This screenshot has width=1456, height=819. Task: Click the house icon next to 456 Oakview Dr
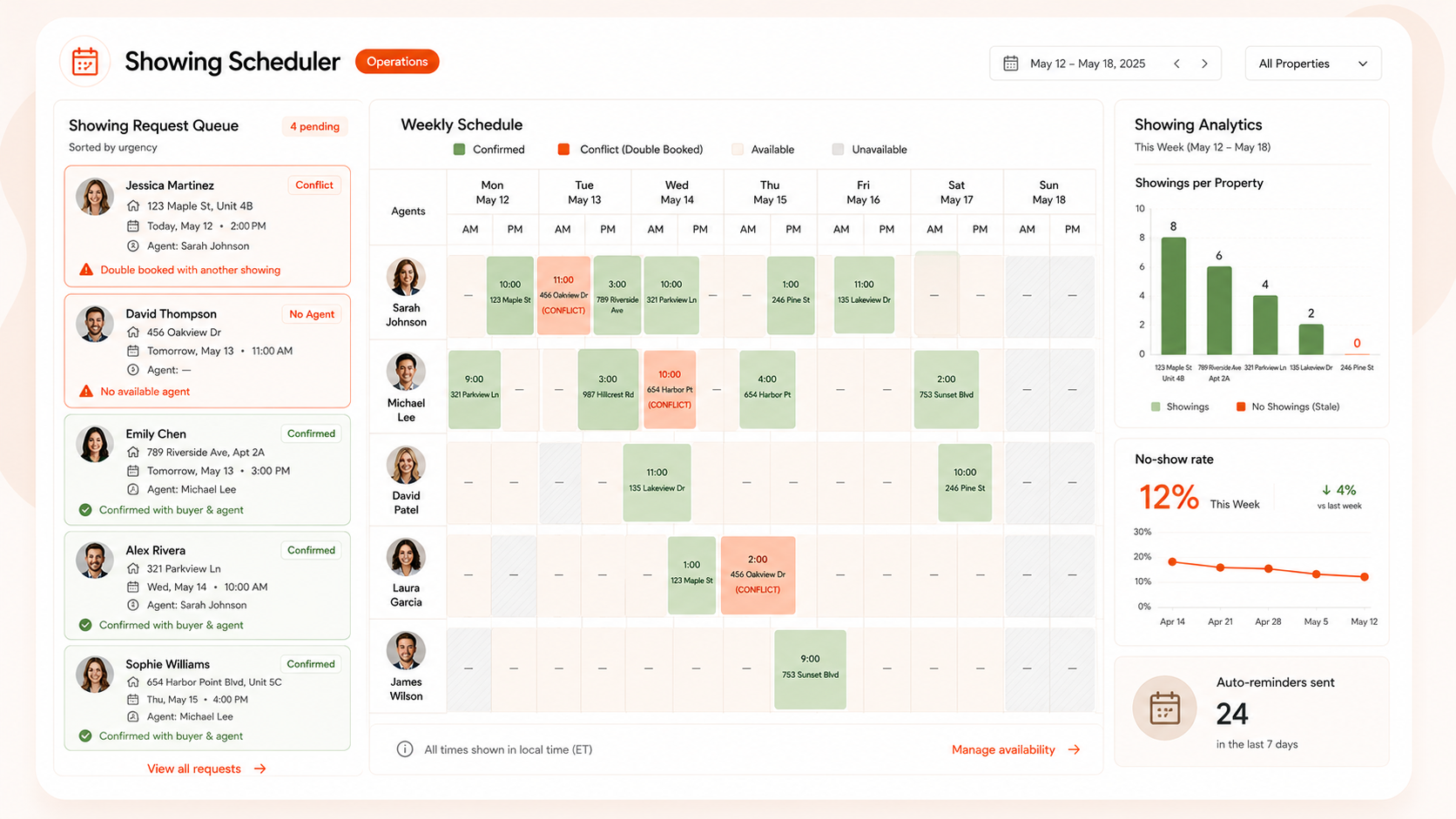[133, 332]
